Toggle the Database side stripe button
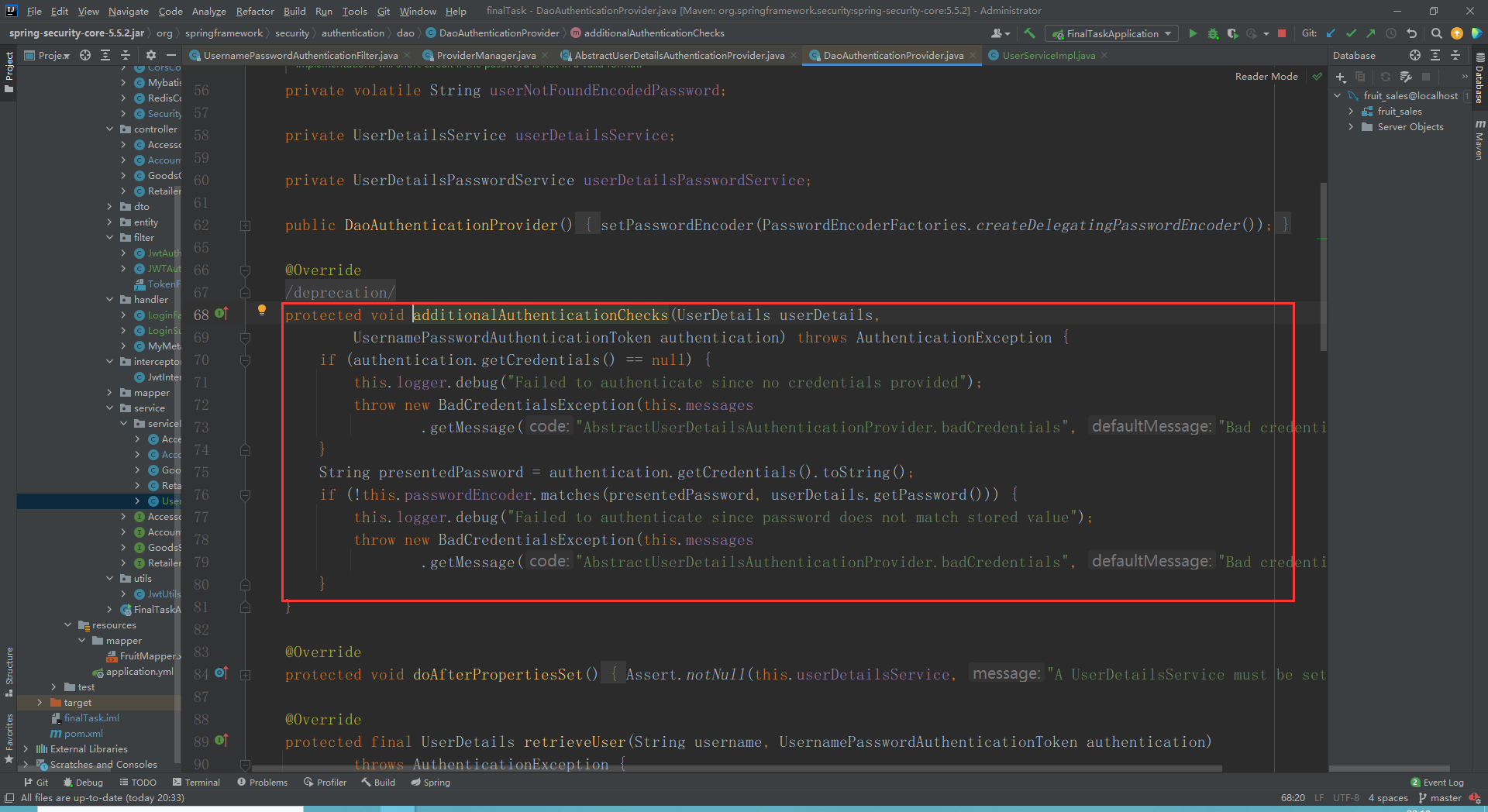 (x=1479, y=79)
